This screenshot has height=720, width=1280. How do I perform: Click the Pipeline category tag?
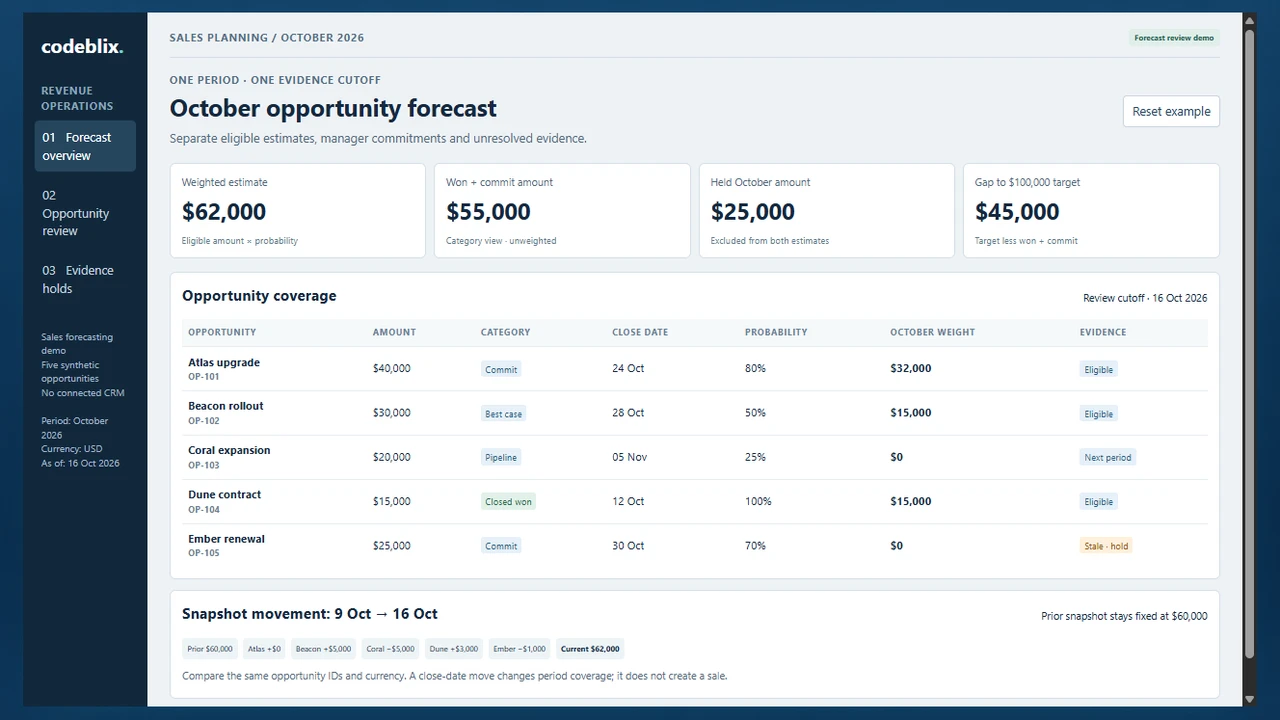click(x=501, y=458)
